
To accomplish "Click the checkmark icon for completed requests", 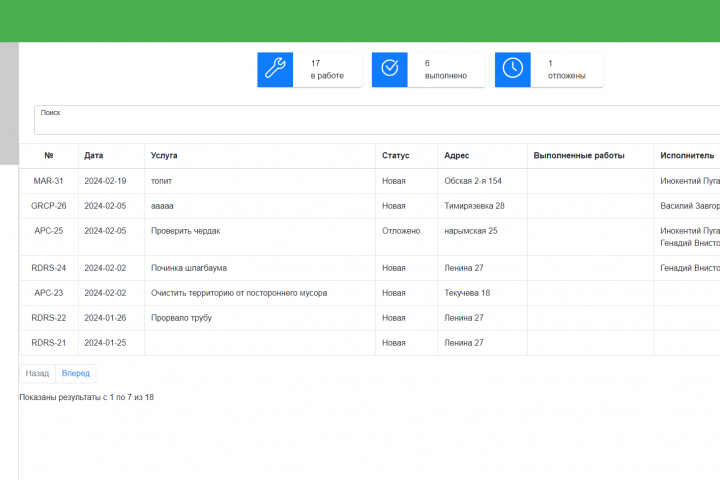I will tap(389, 69).
